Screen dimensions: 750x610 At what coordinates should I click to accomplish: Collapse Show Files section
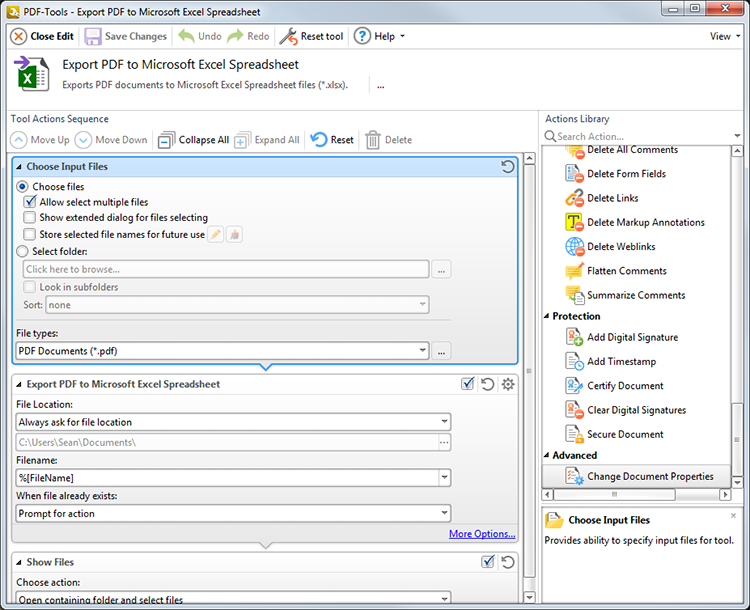(x=19, y=563)
